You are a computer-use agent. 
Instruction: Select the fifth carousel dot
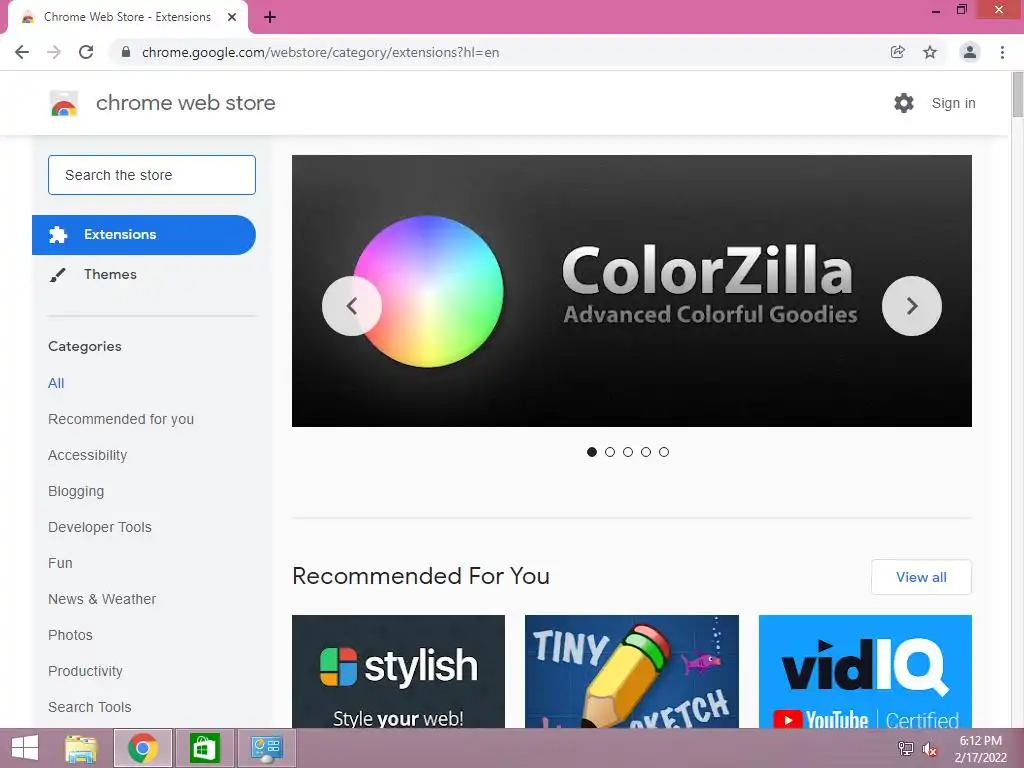pyautogui.click(x=664, y=452)
